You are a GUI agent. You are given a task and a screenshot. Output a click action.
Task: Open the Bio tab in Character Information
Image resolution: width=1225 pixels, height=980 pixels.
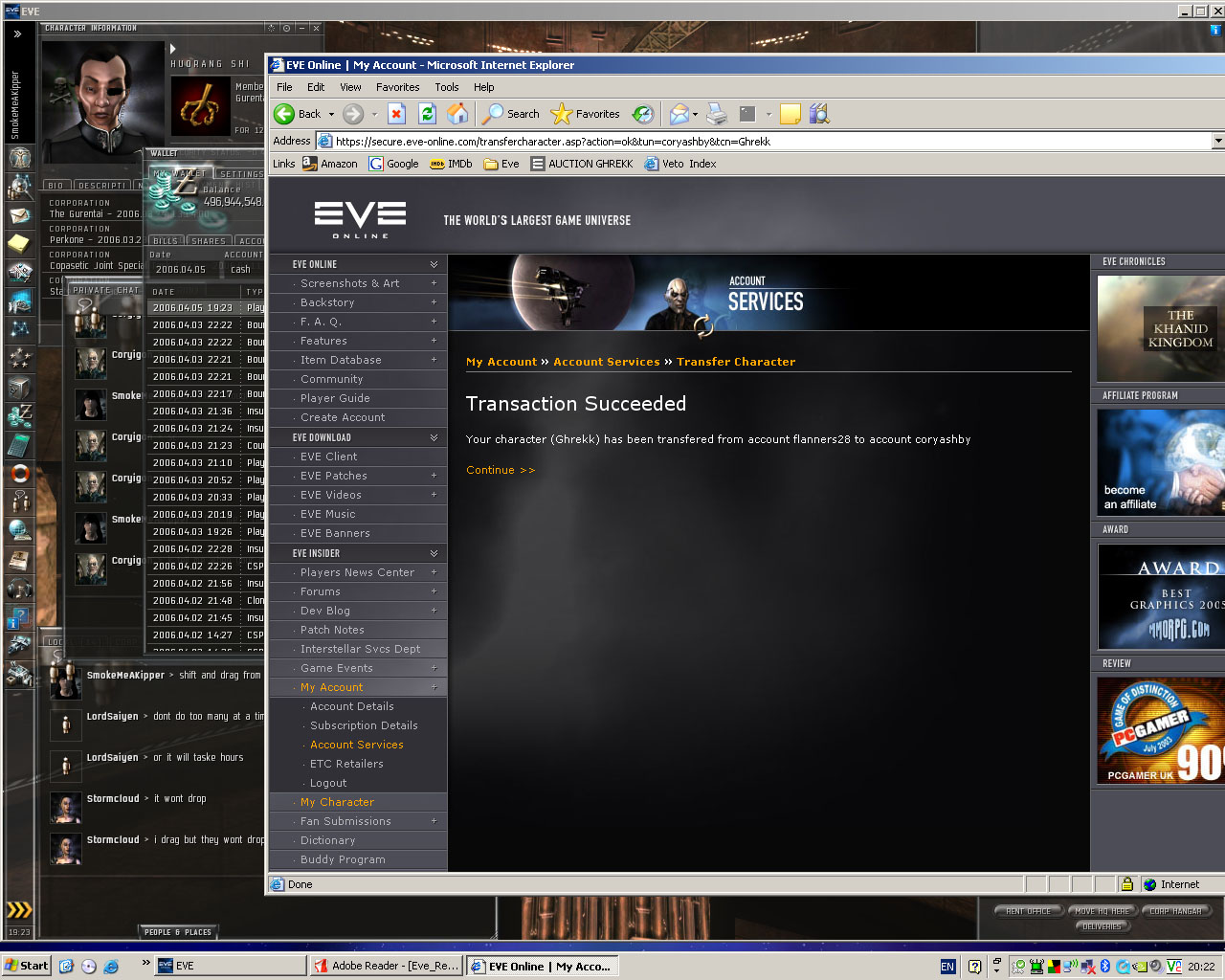click(56, 186)
